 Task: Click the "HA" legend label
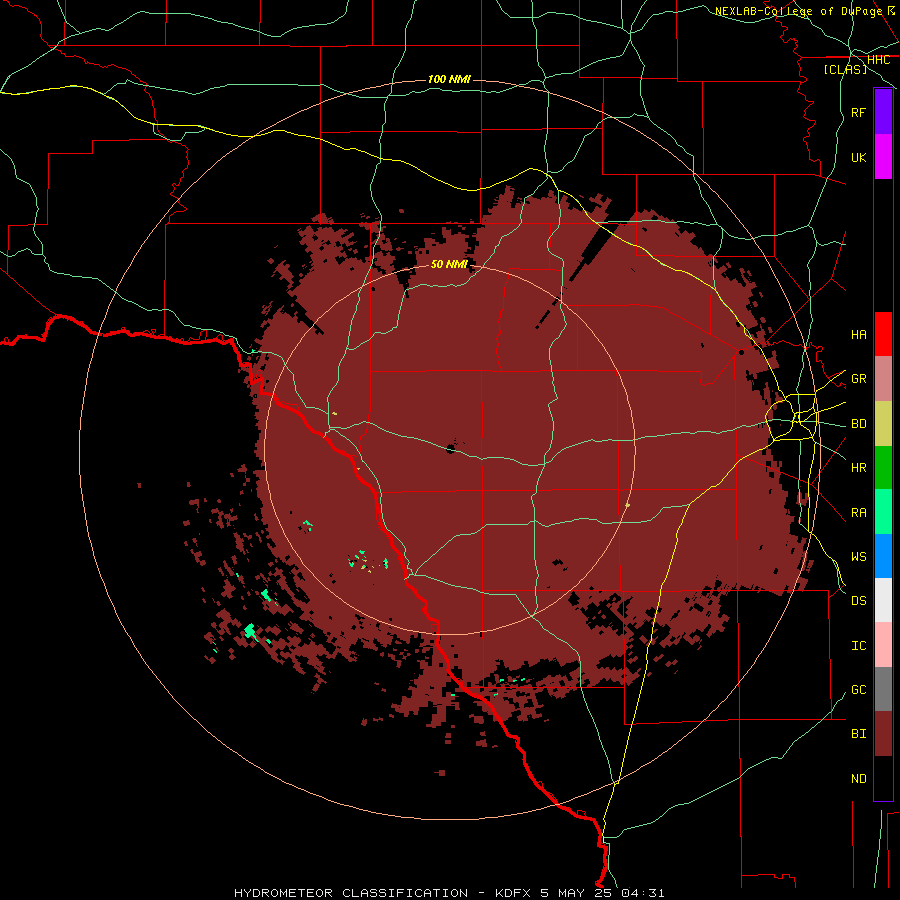[858, 334]
